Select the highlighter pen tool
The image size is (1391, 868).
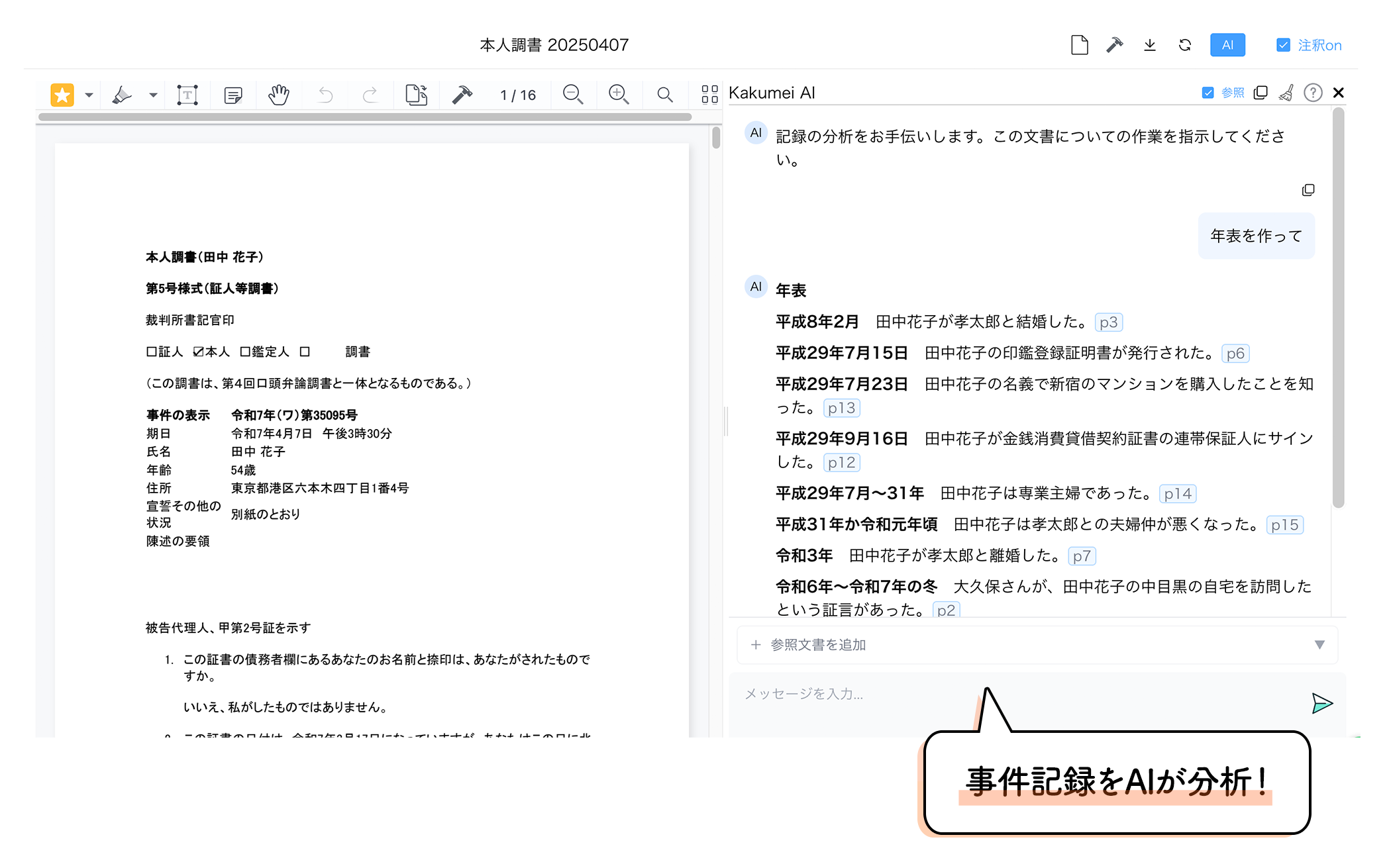122,95
